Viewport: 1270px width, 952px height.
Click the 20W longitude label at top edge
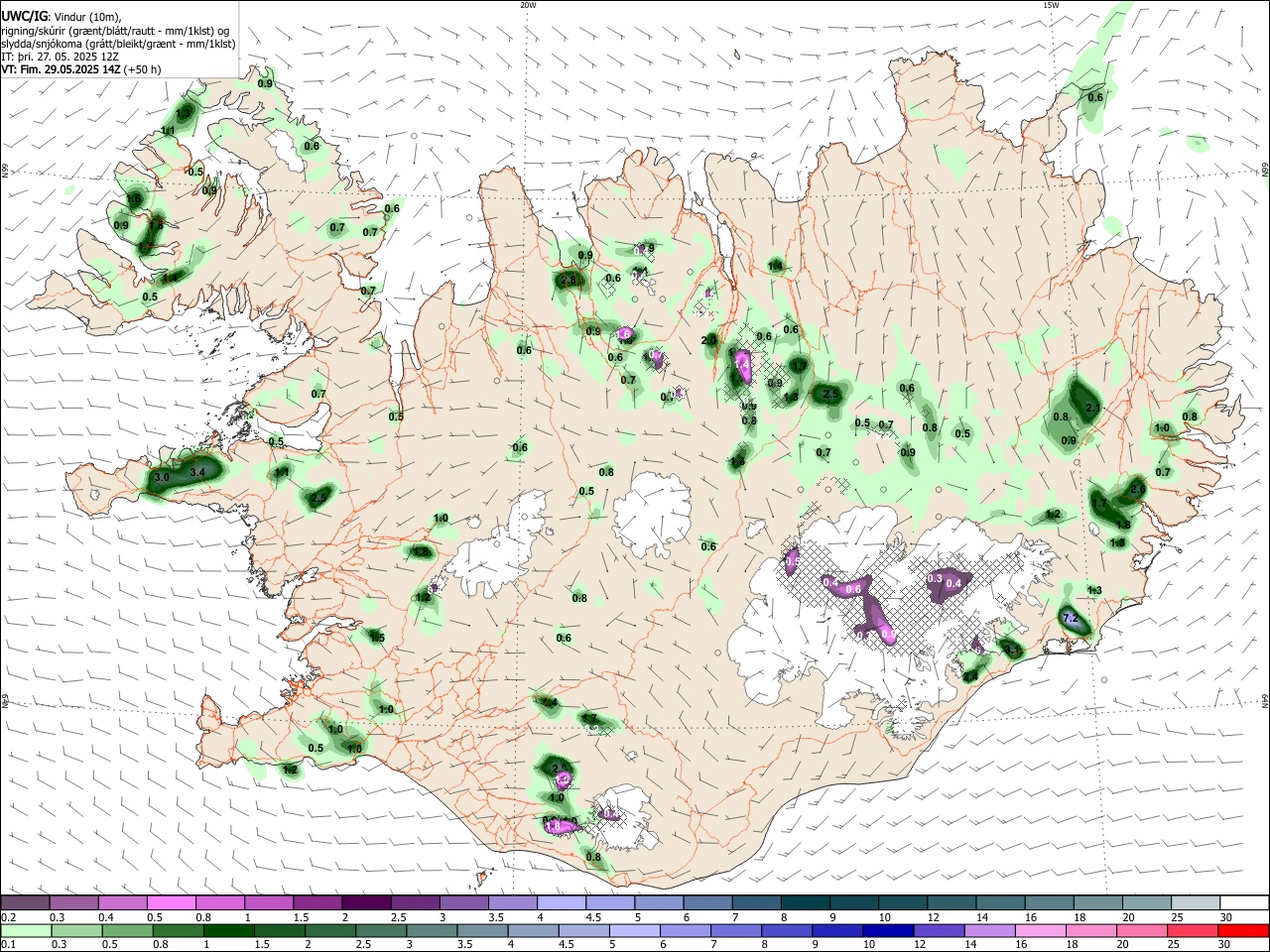click(528, 5)
